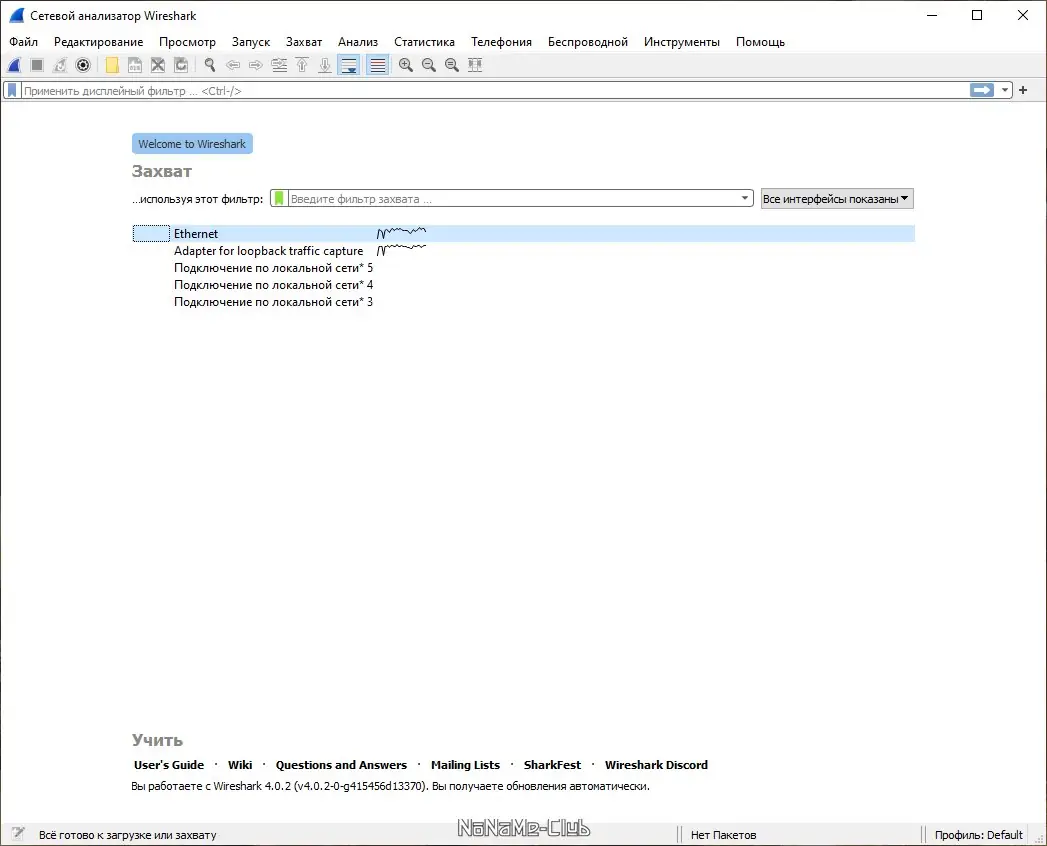The image size is (1047, 846).
Task: Click the find packet magnifier icon
Action: (210, 65)
